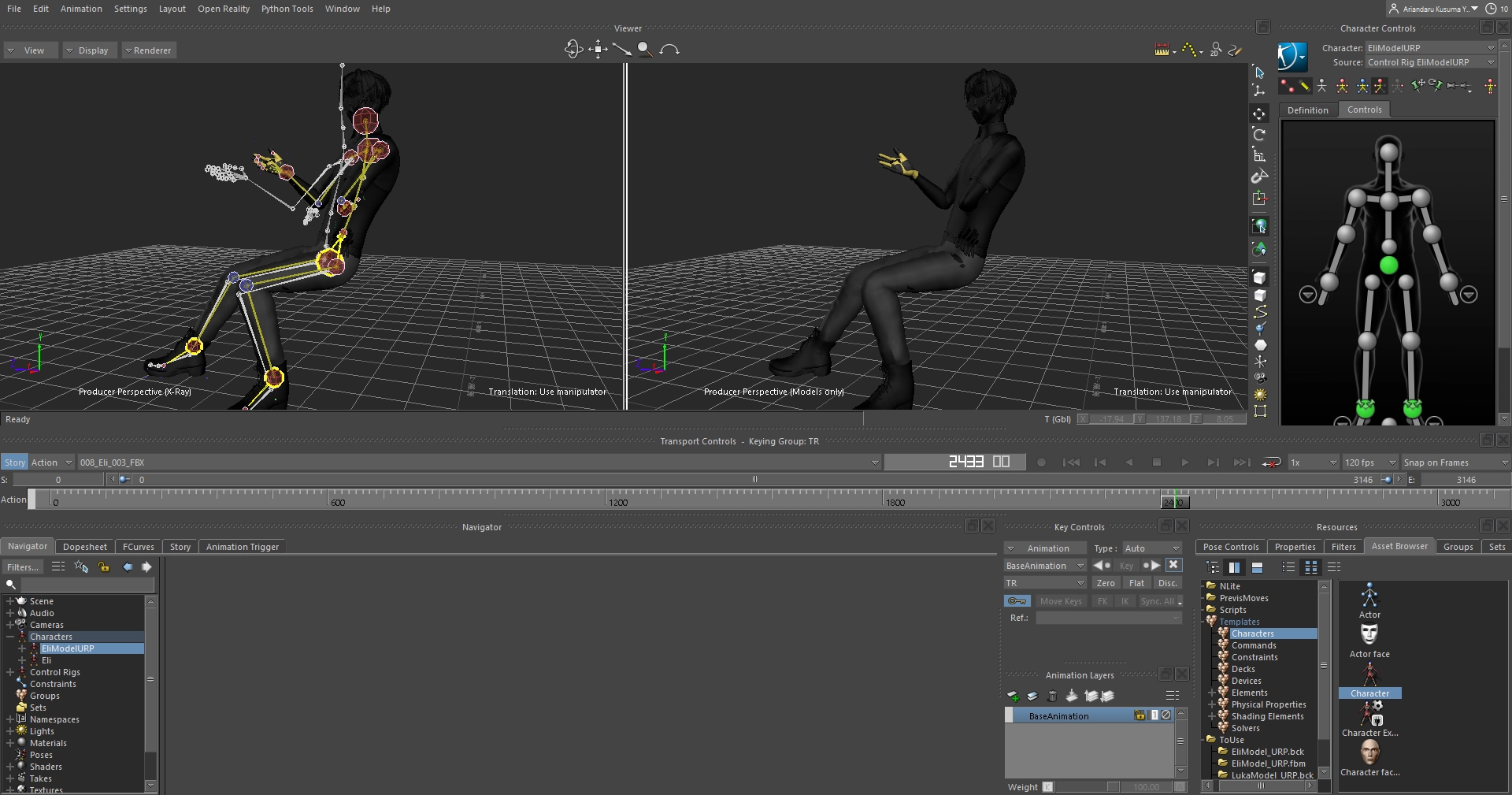Image resolution: width=1512 pixels, height=795 pixels.
Task: Click the path curve icon in viewer sidebar
Action: point(1260,311)
